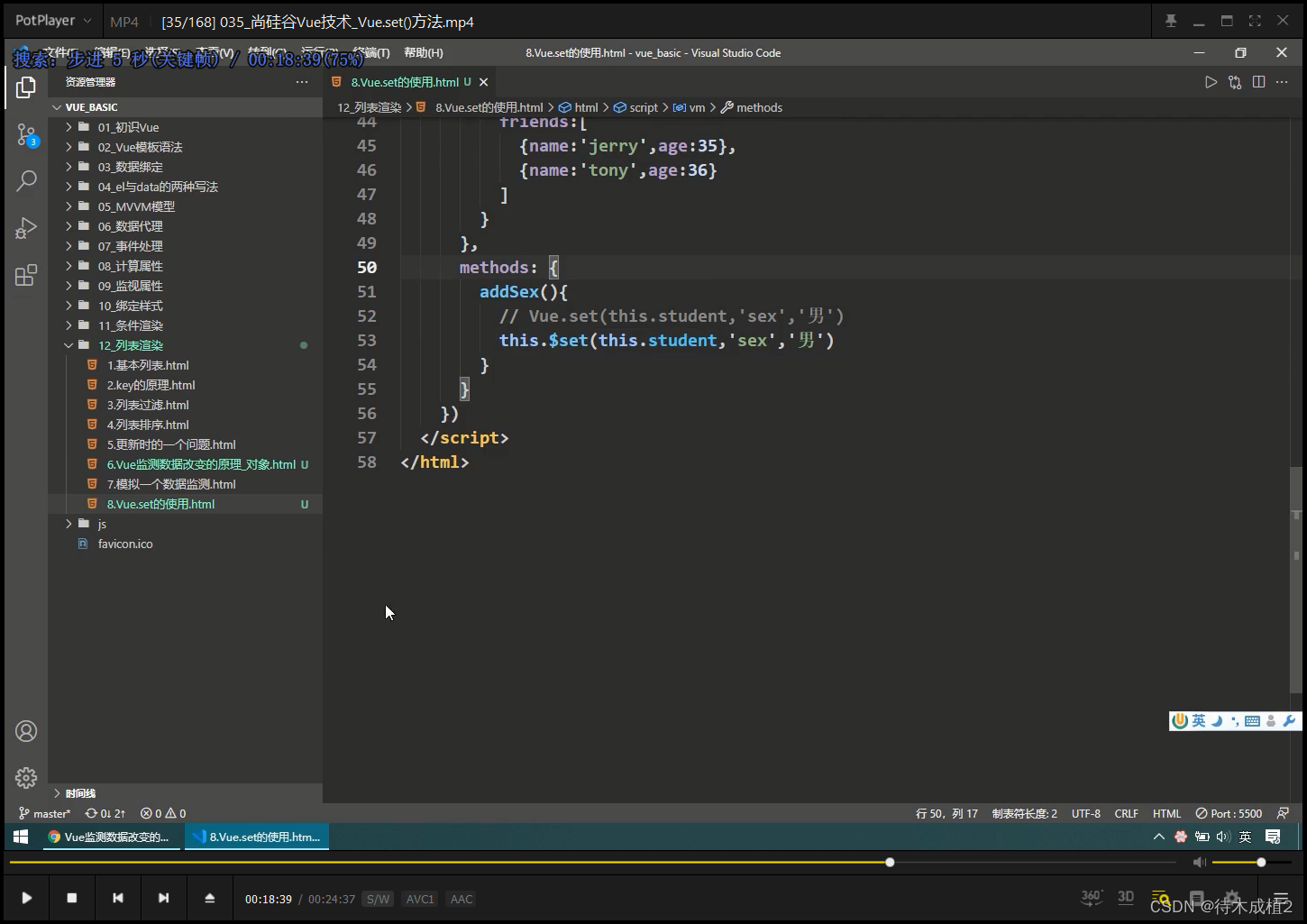The image size is (1307, 924).
Task: Split the editor to the right
Action: point(1258,82)
